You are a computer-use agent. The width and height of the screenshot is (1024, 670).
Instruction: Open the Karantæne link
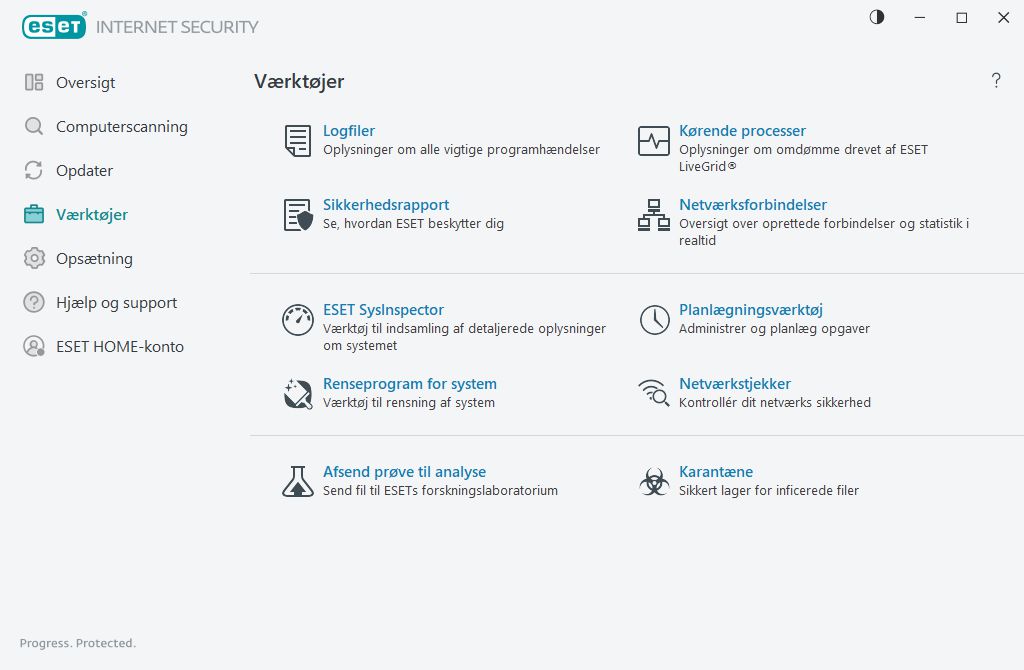[x=716, y=472]
